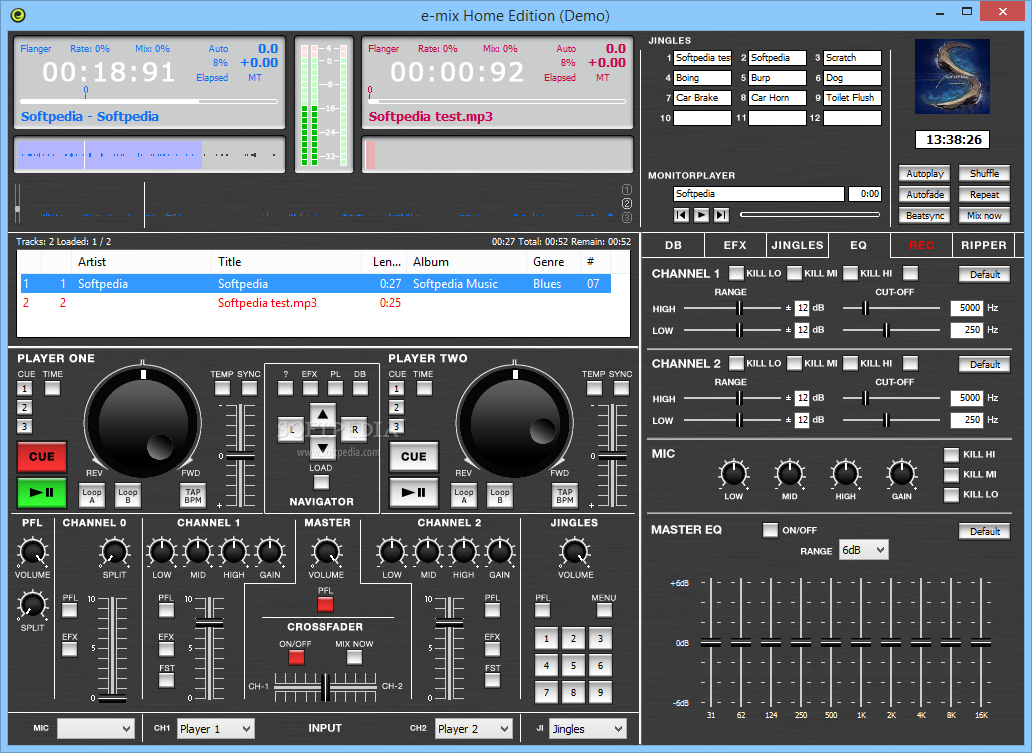Click Player Two play/pause button

pyautogui.click(x=413, y=492)
